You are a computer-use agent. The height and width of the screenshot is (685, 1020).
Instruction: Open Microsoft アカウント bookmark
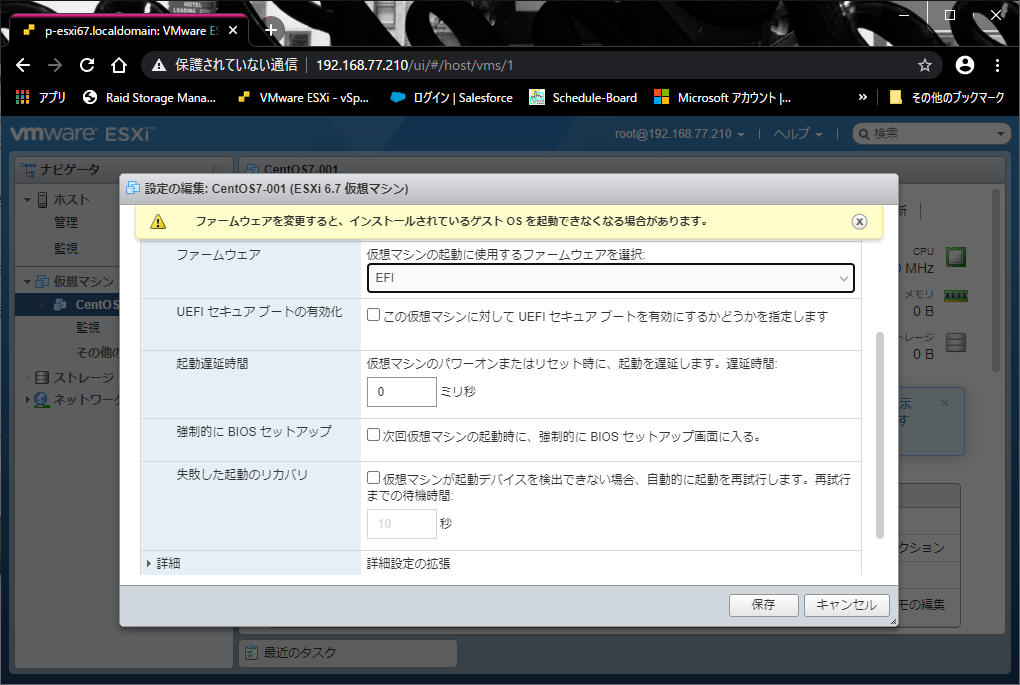722,98
